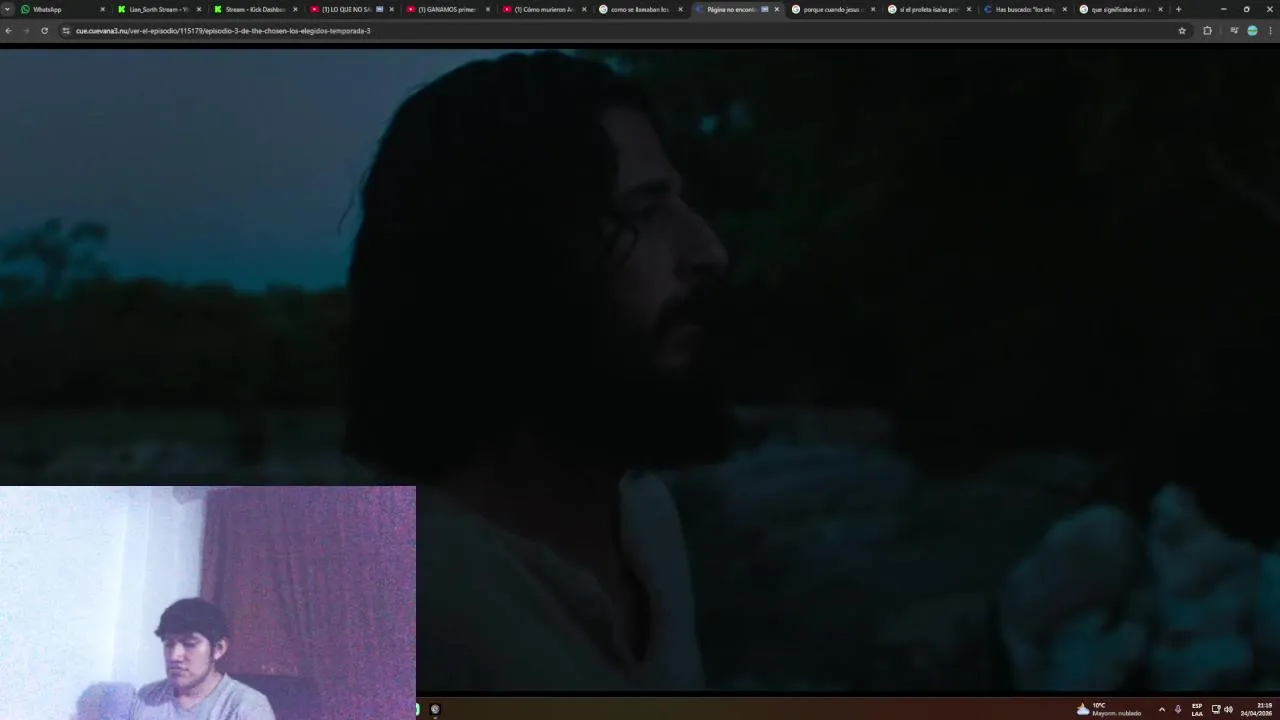
Task: Close the 'GANAMOS primer' tab
Action: pyautogui.click(x=488, y=9)
